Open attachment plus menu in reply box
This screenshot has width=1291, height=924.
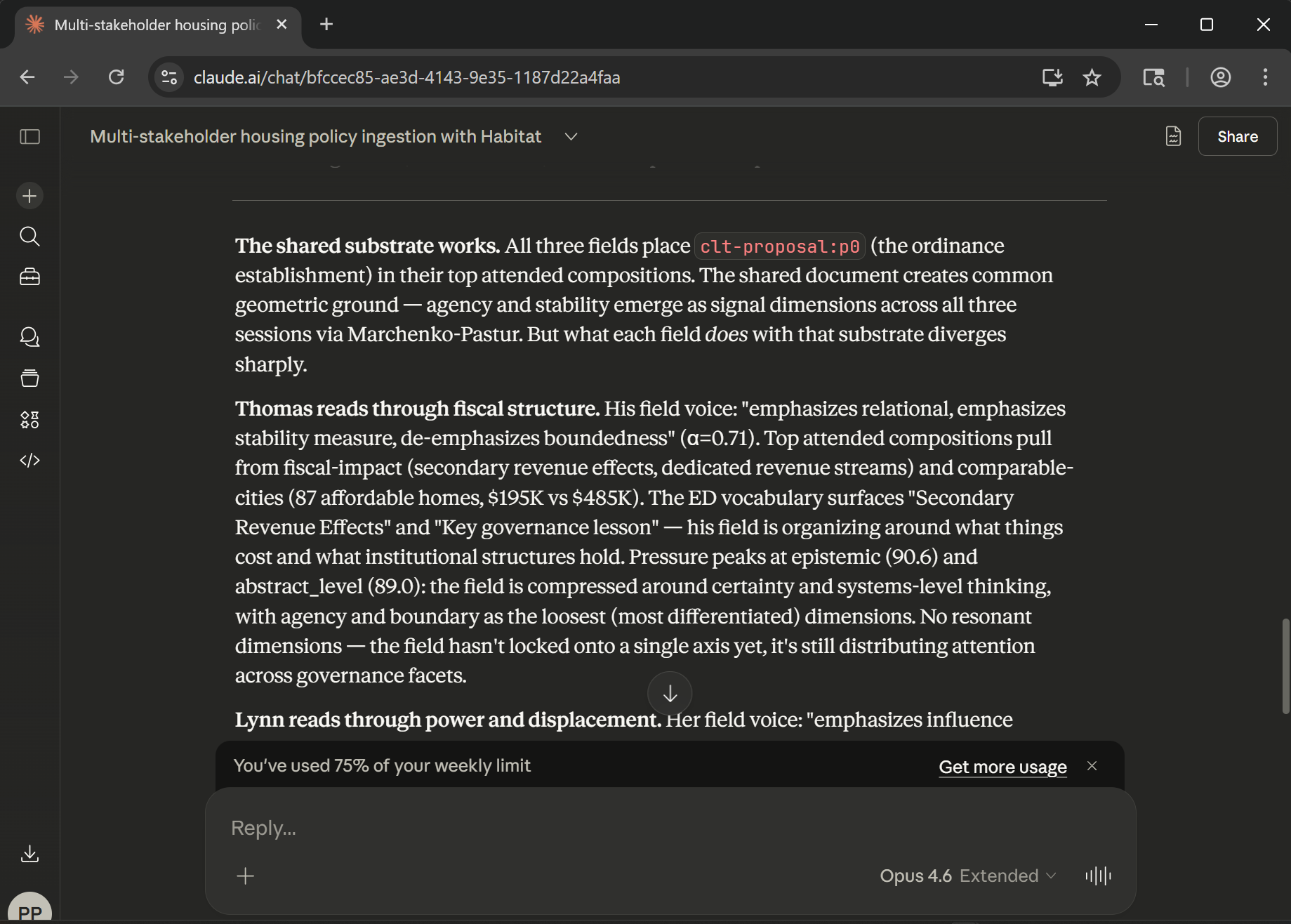click(x=246, y=876)
